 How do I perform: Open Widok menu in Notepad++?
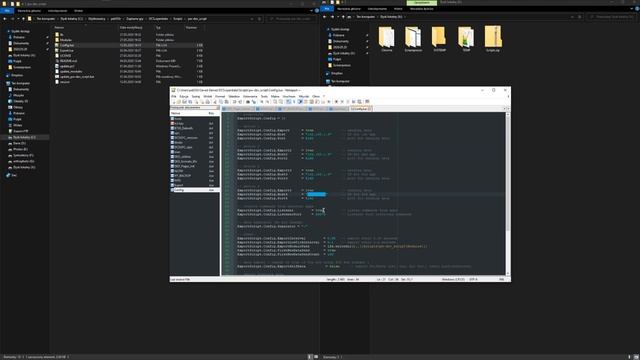coord(208,96)
